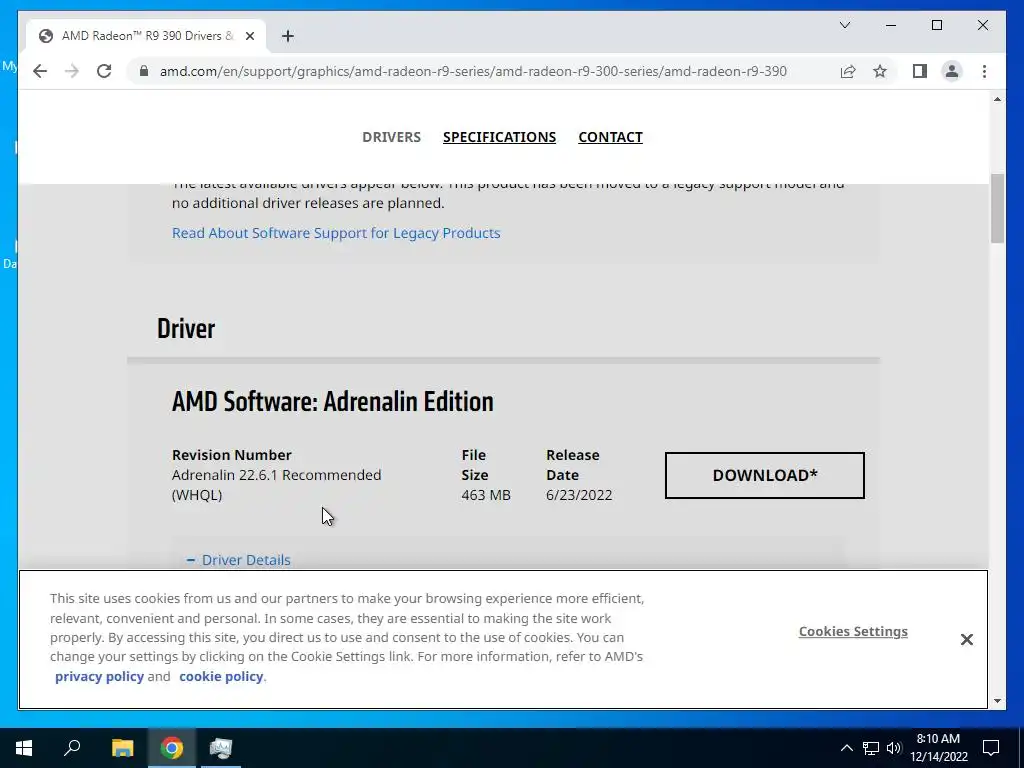Click the address bar URL
This screenshot has height=768, width=1024.
point(473,71)
